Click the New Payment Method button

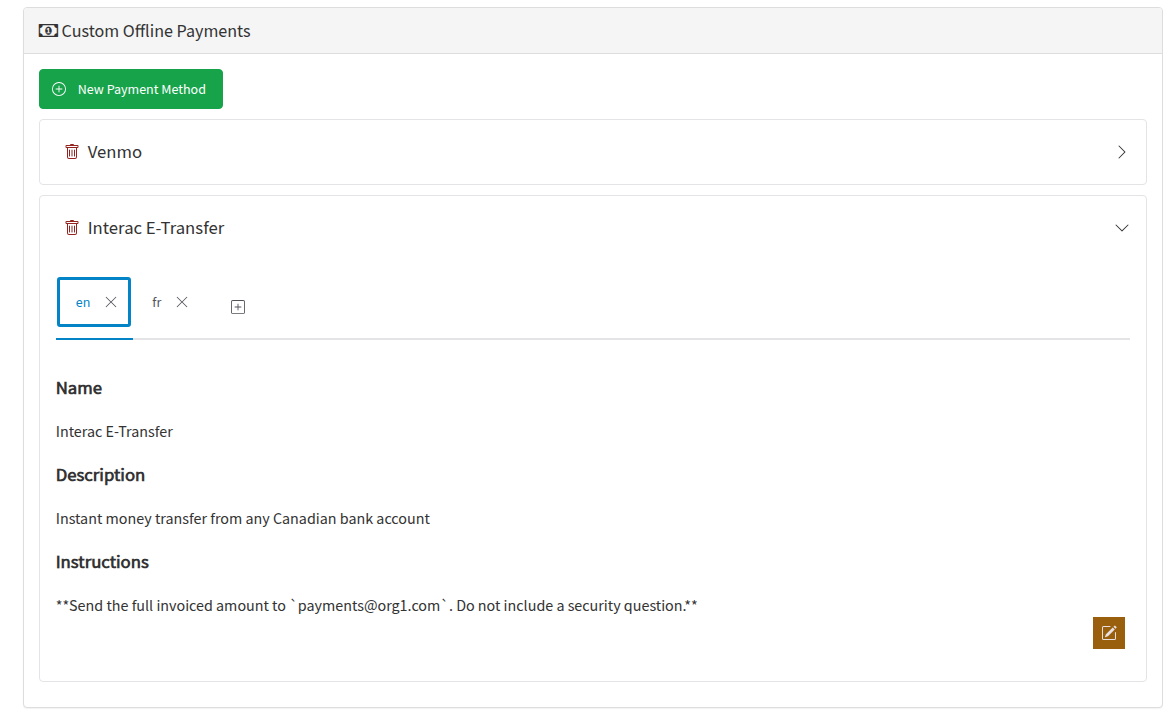131,89
